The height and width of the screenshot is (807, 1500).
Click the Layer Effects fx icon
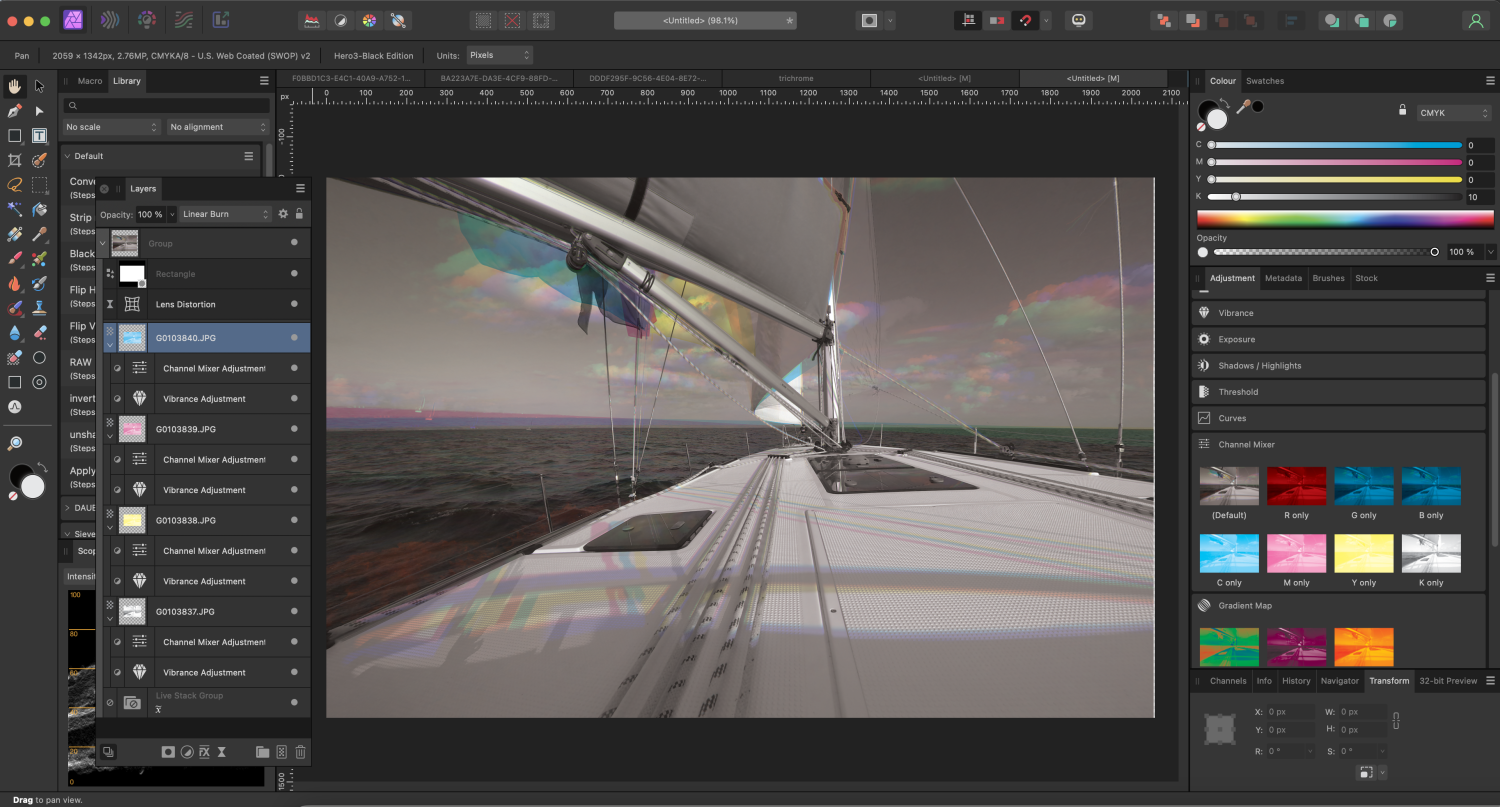[x=204, y=752]
